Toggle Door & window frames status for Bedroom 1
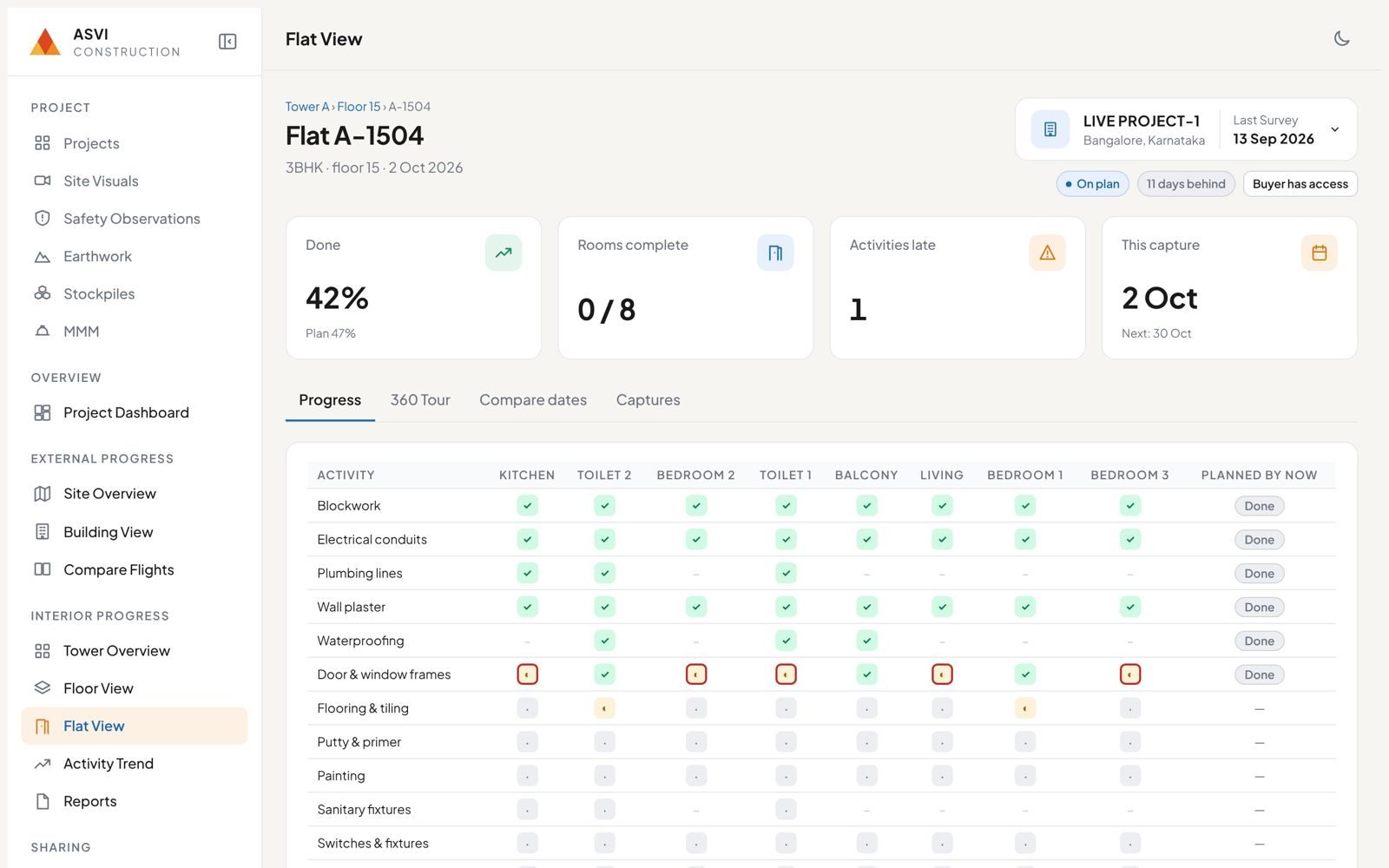Screen dimensions: 1389x868 point(1025,674)
